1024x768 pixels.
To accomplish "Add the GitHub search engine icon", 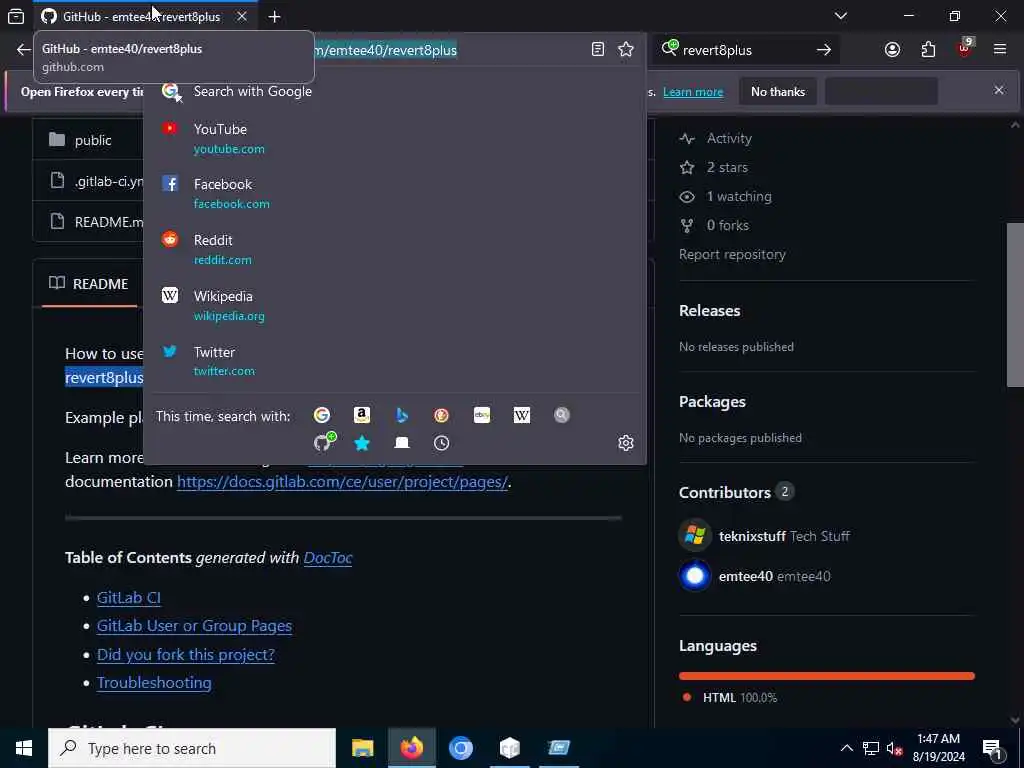I will 325,442.
